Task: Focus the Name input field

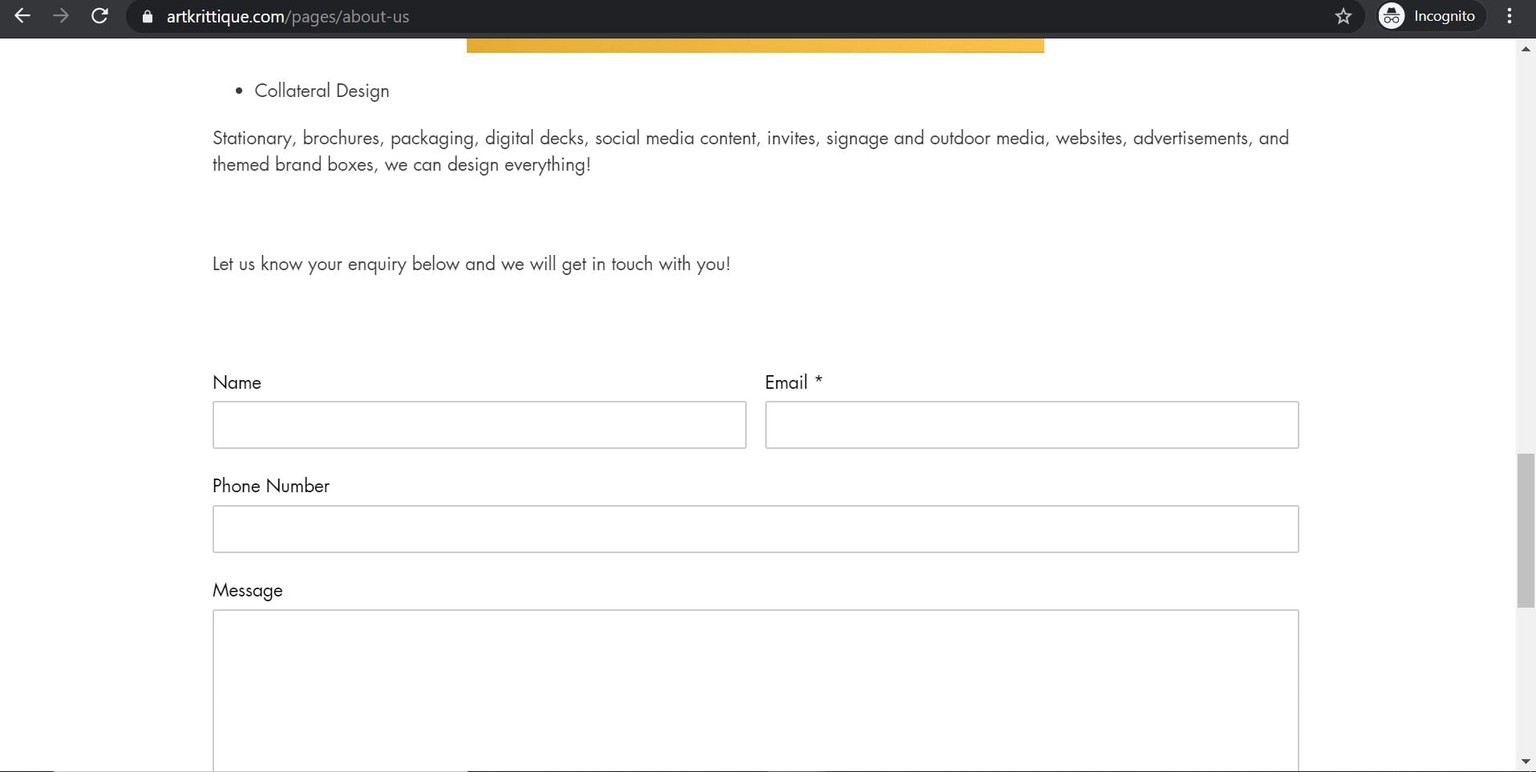Action: 479,425
